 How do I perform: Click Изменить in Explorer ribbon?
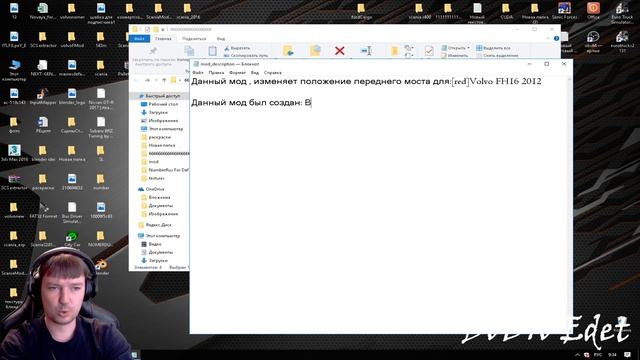pyautogui.click(x=454, y=56)
